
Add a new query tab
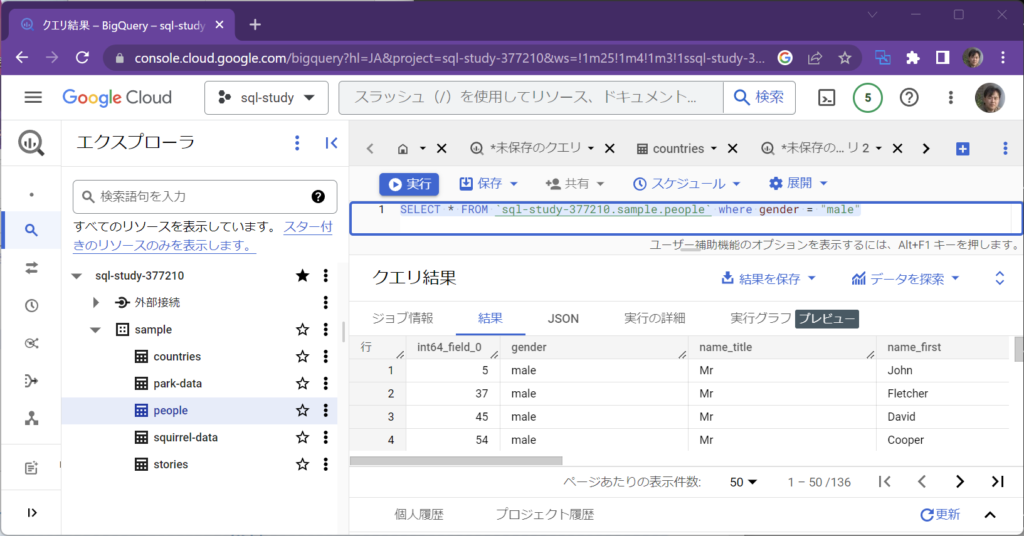click(963, 149)
